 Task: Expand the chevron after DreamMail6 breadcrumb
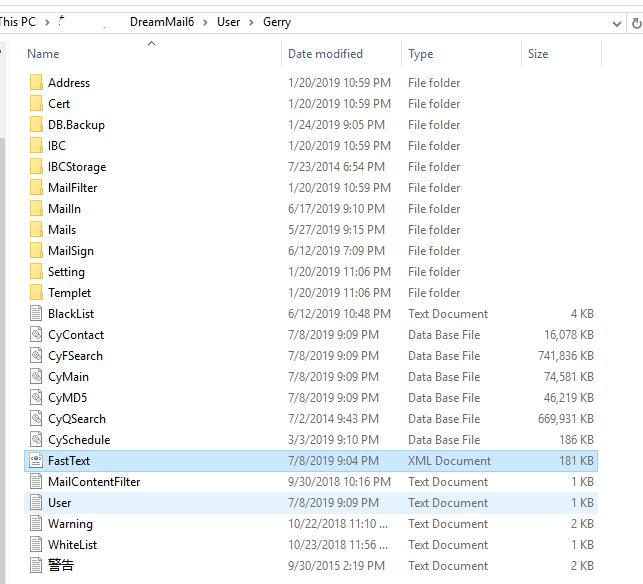(x=205, y=22)
